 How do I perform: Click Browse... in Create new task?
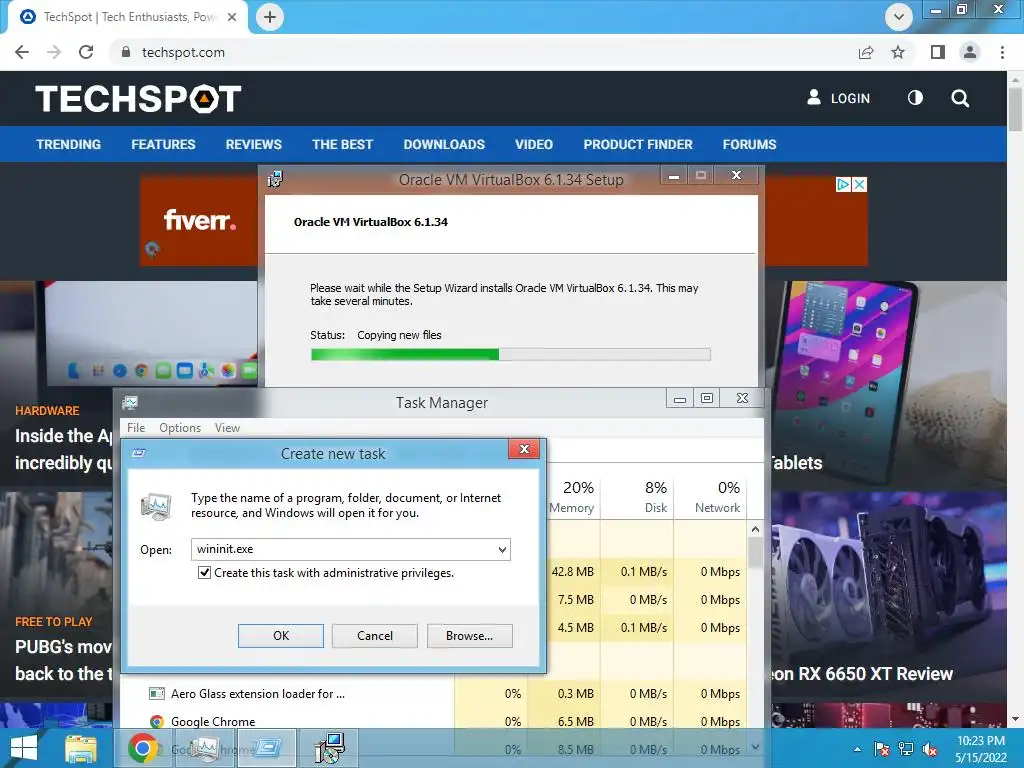(470, 635)
